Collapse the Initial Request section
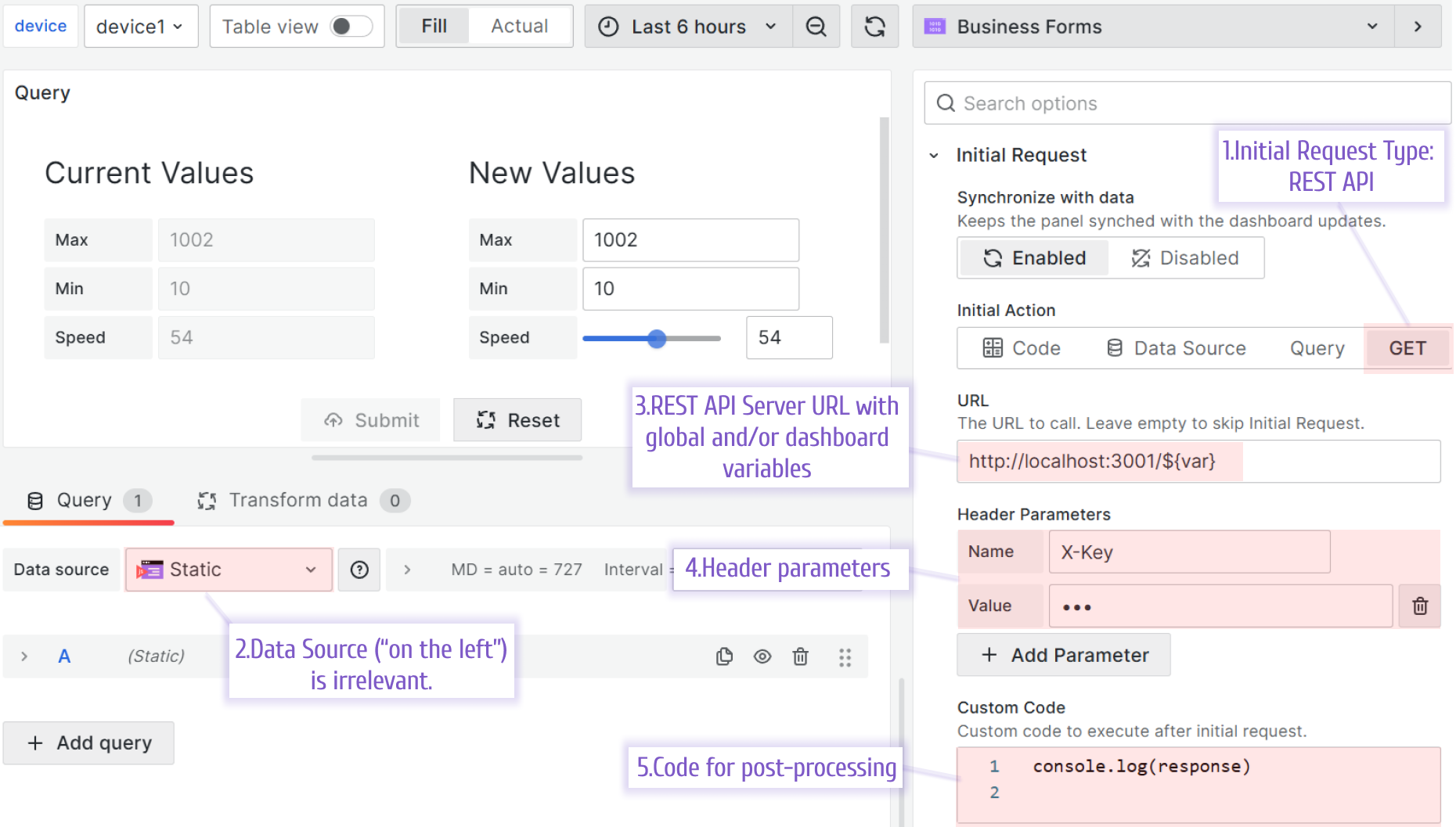1456x827 pixels. [933, 155]
